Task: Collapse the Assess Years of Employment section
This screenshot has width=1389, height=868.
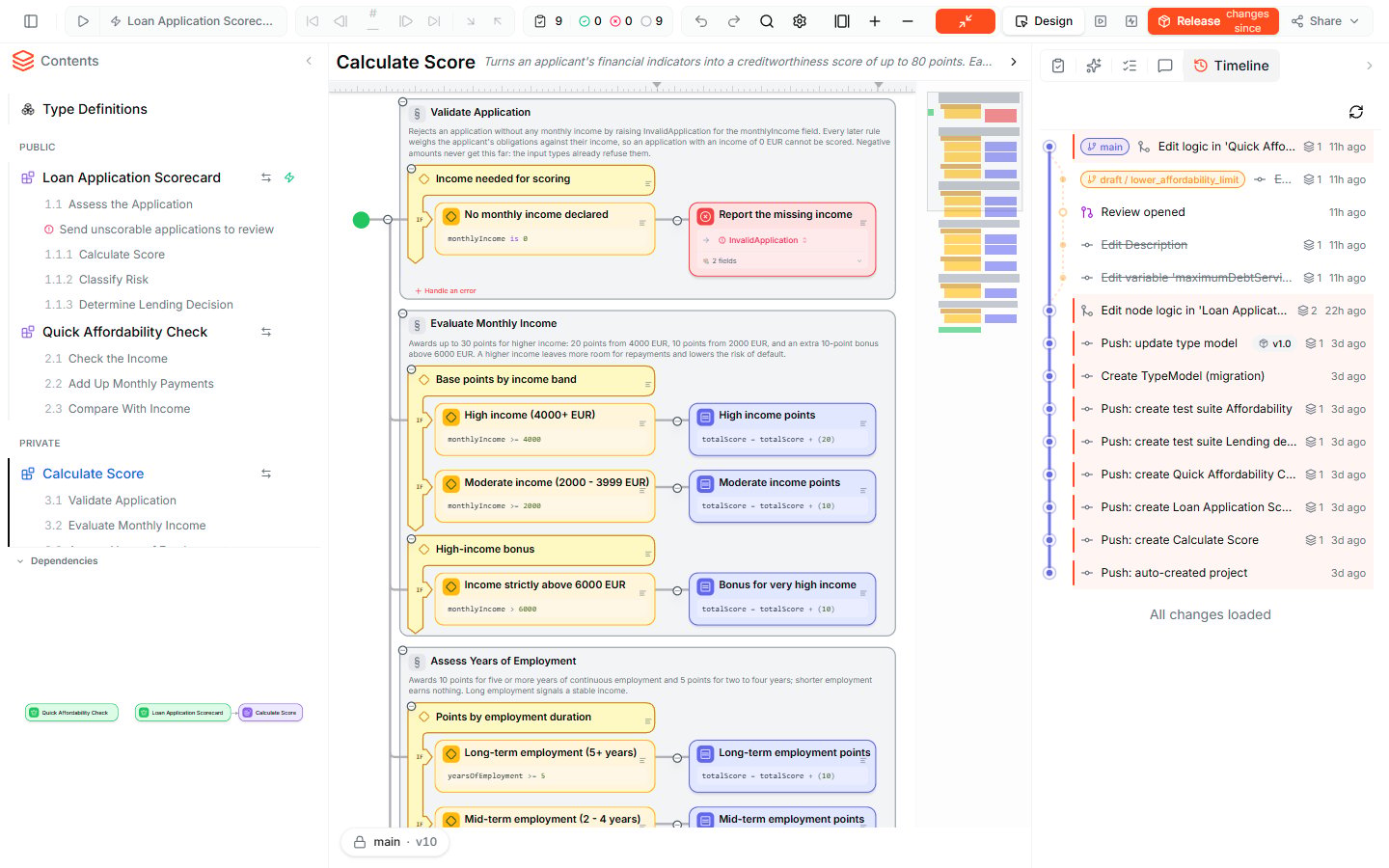Action: coord(403,651)
